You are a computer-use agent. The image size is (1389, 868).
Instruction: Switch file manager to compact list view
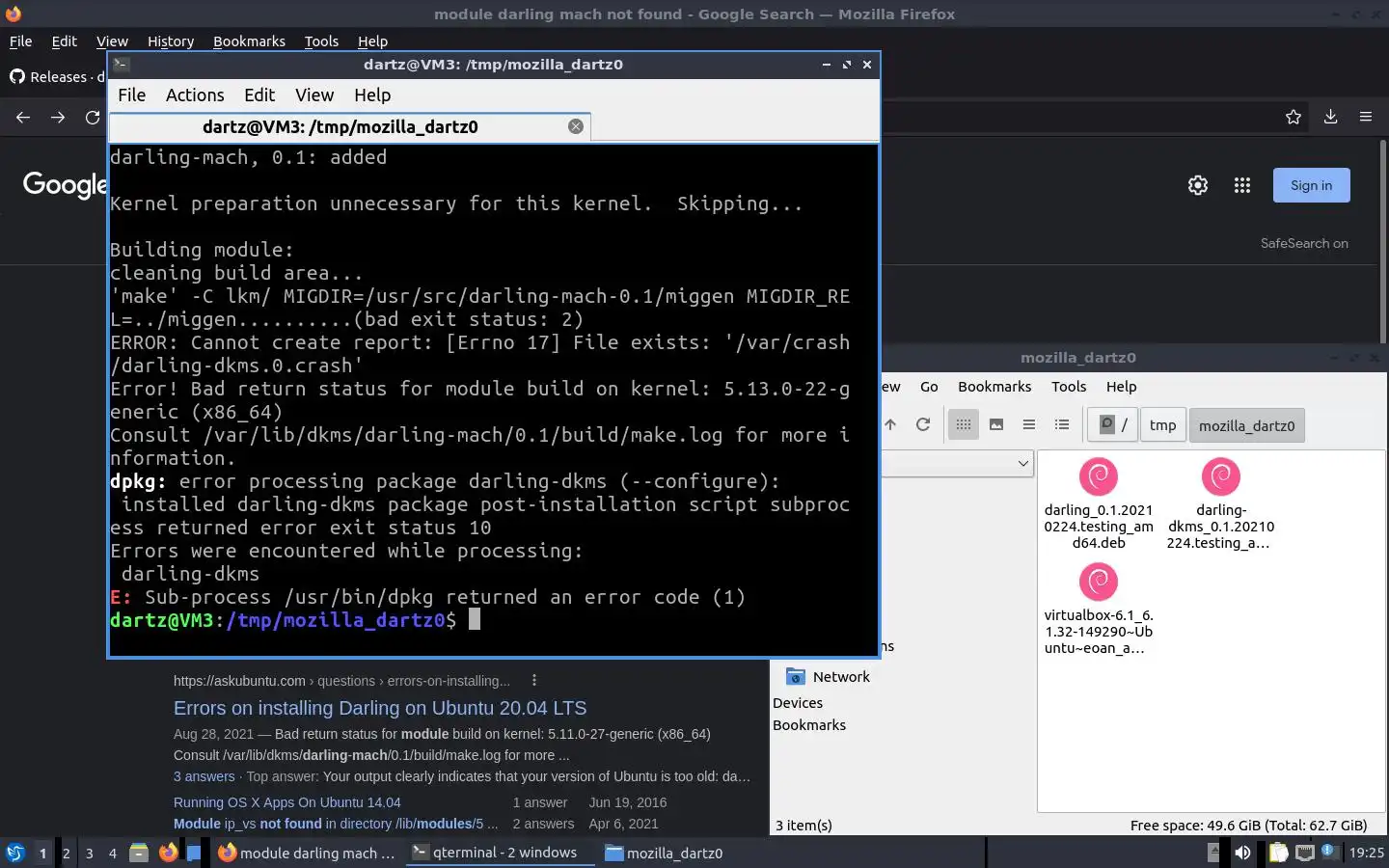pos(1029,424)
